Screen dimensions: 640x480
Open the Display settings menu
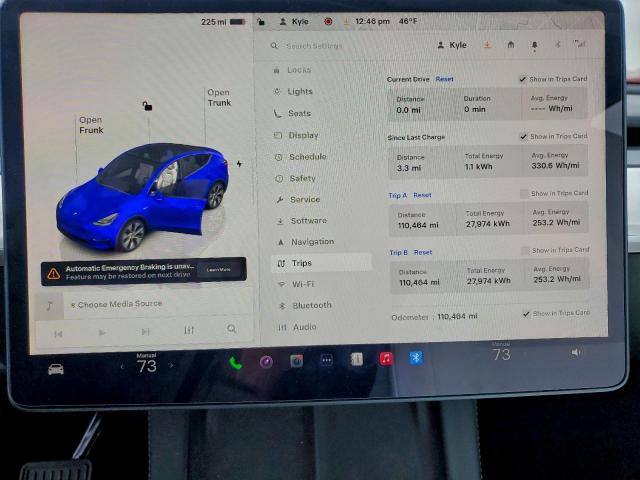pyautogui.click(x=297, y=135)
